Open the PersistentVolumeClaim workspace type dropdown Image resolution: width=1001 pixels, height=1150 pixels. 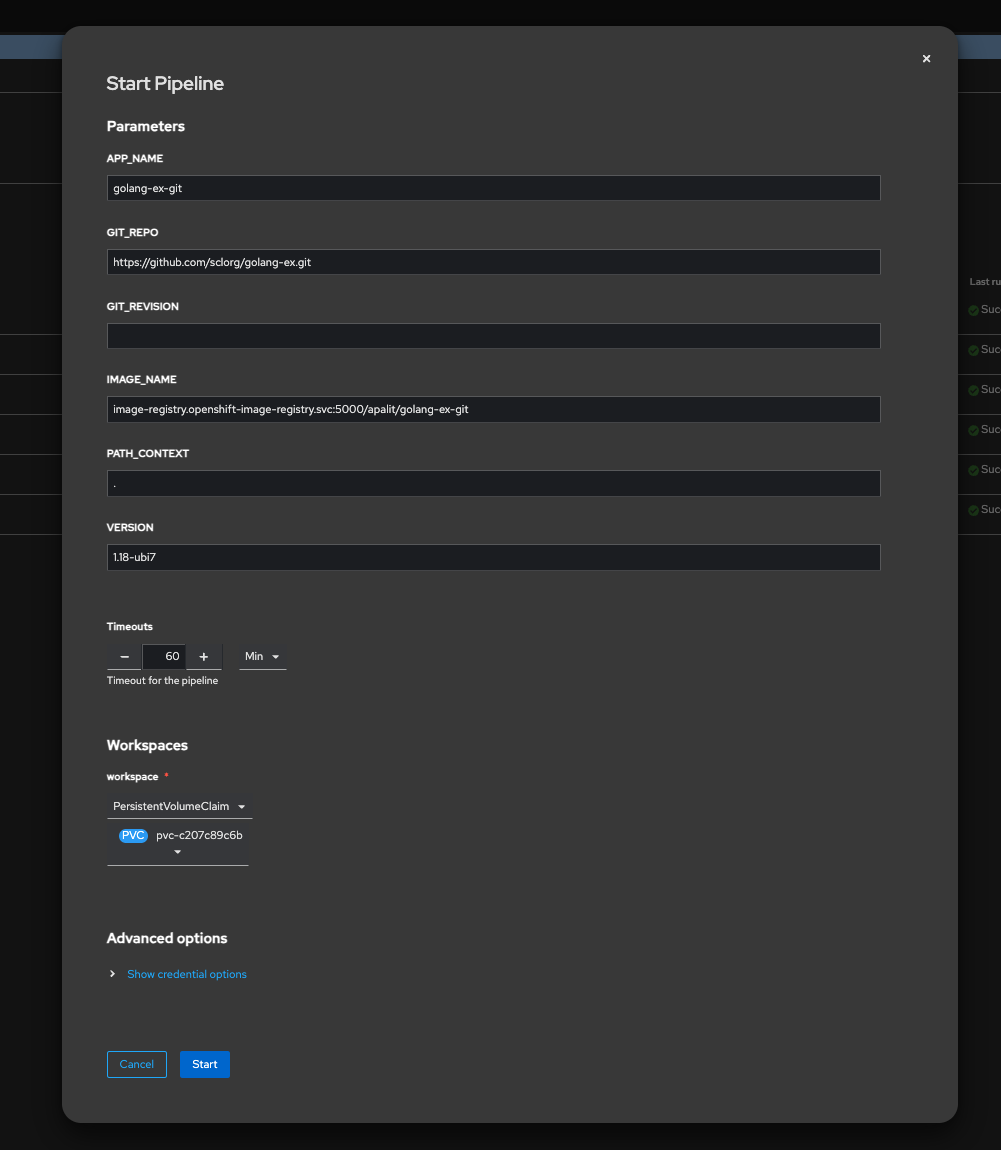coord(180,806)
